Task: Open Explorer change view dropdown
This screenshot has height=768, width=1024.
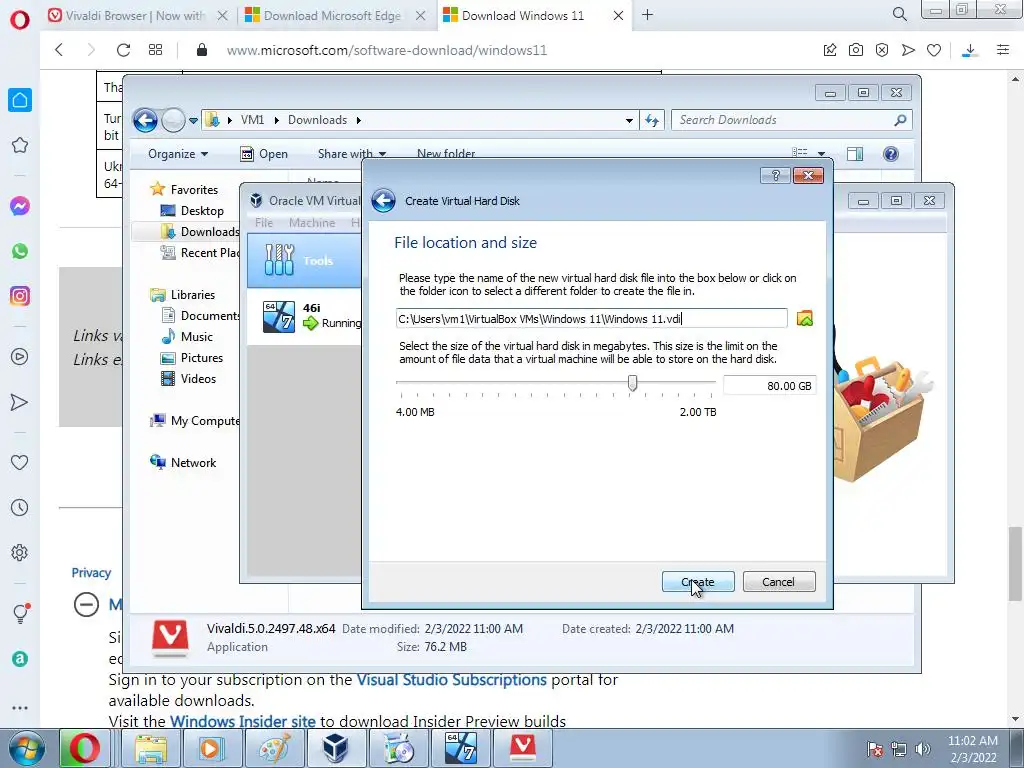Action: click(x=821, y=154)
